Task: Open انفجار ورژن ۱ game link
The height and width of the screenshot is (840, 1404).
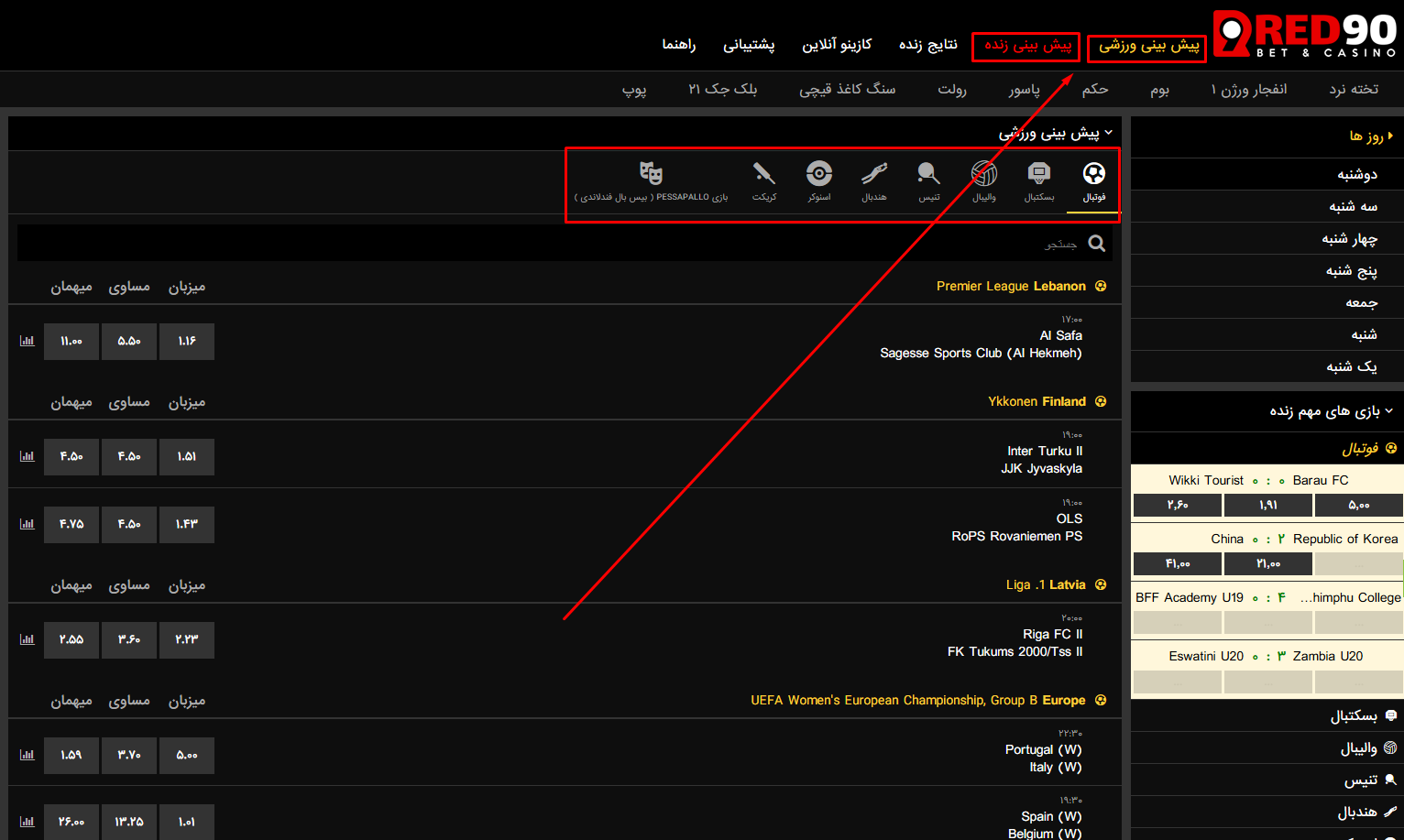Action: tap(1248, 89)
